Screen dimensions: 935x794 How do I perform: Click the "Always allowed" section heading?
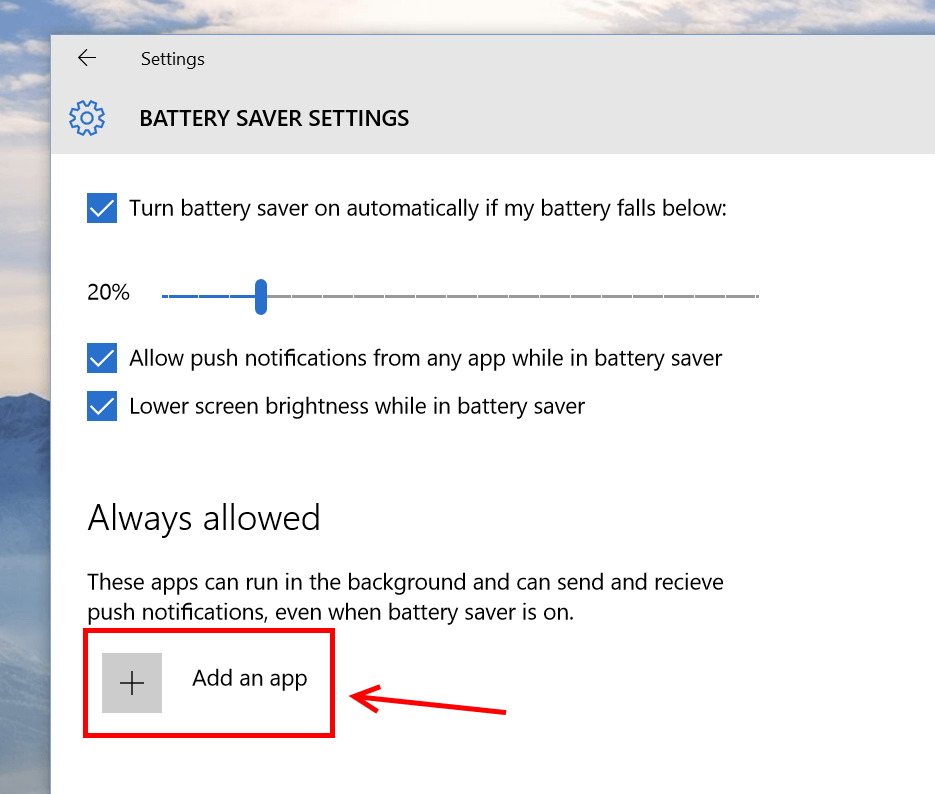204,518
